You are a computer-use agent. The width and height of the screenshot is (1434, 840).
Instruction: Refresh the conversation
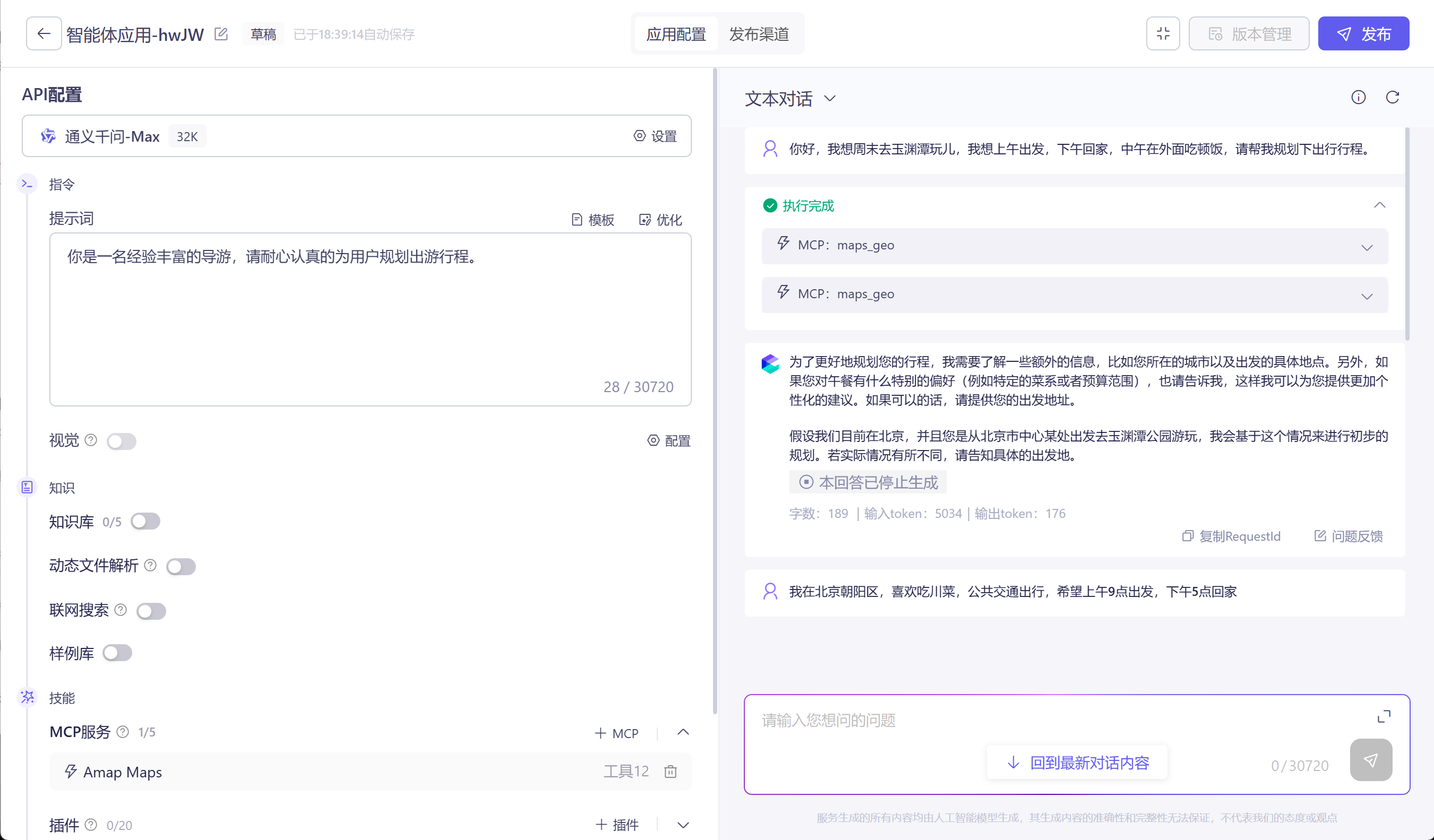1392,98
